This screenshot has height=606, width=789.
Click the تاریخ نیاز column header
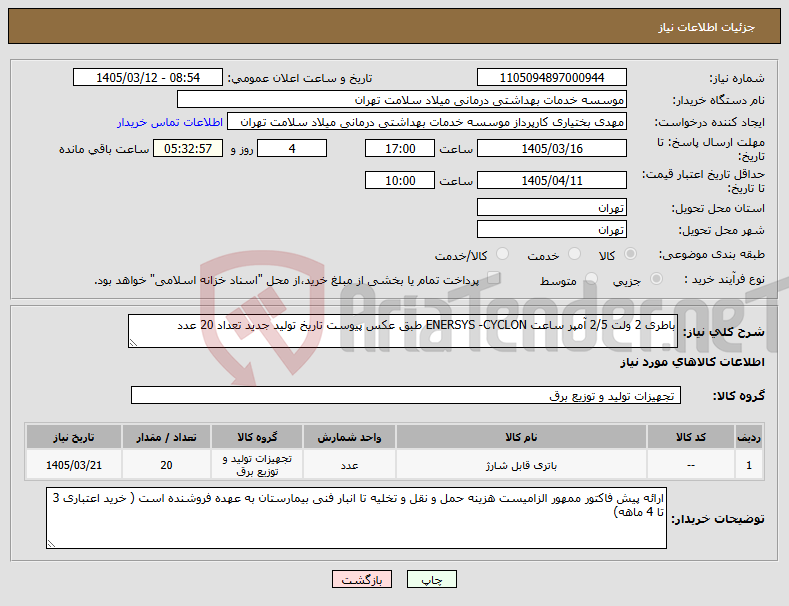[x=74, y=437]
